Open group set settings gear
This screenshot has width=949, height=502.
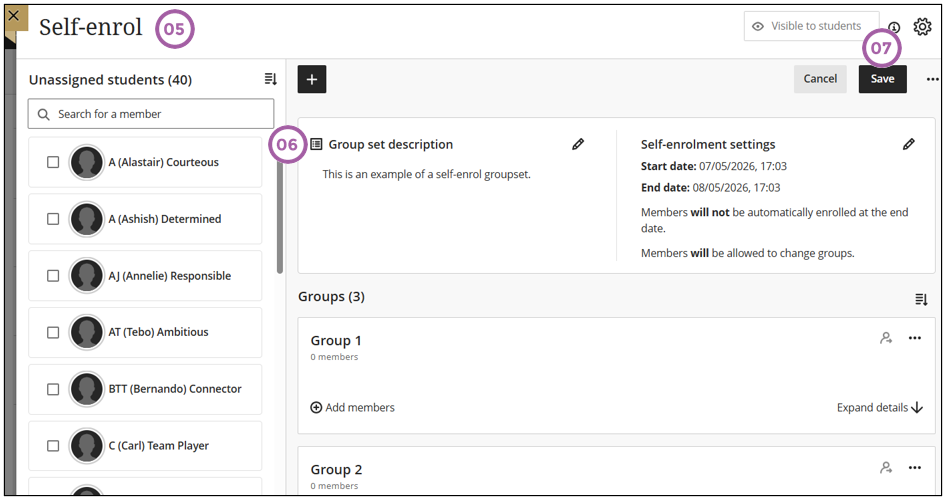coord(922,27)
